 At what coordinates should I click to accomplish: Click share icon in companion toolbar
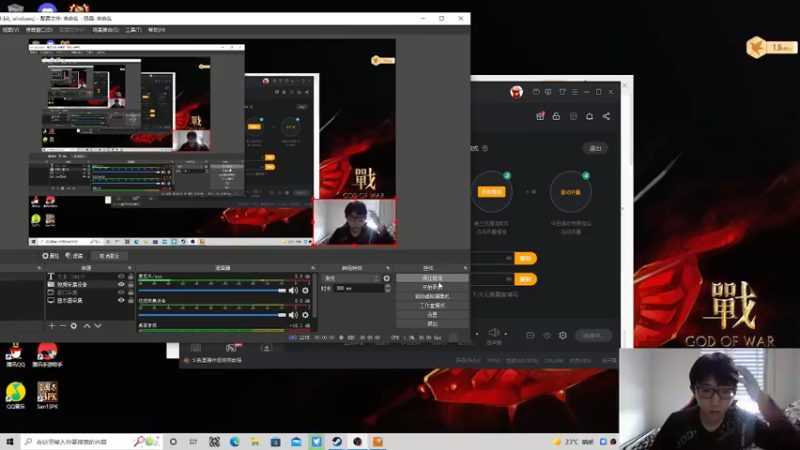coord(606,116)
